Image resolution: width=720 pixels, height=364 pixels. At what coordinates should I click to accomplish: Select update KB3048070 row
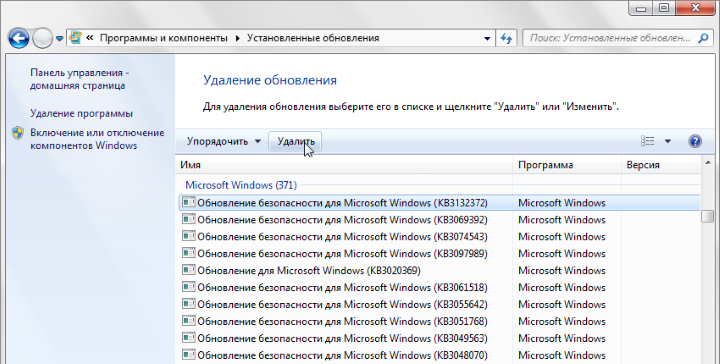click(x=439, y=356)
